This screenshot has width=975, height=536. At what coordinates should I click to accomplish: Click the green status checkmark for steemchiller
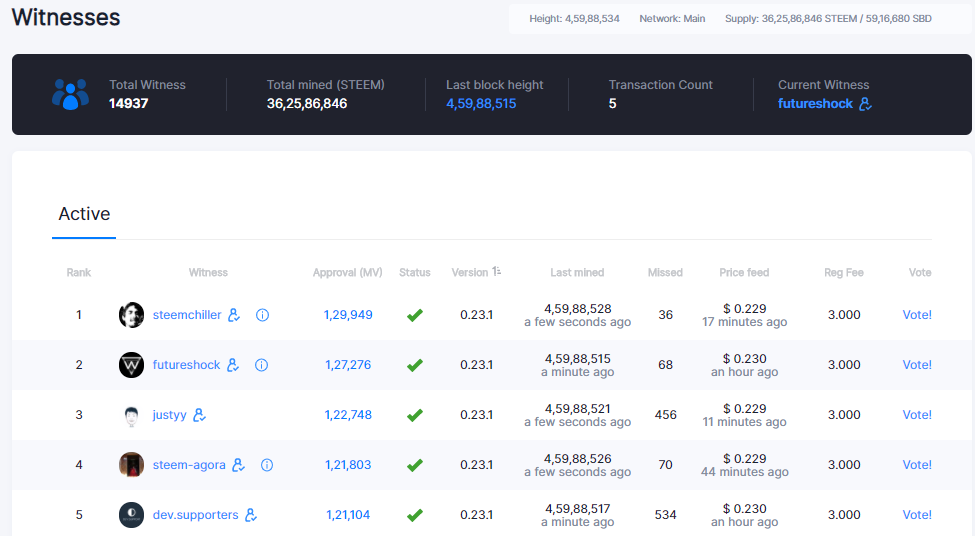pyautogui.click(x=415, y=315)
